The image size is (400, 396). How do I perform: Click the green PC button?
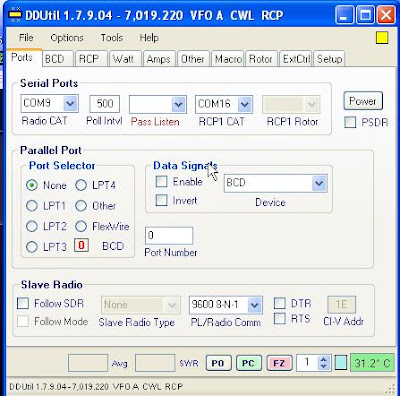pyautogui.click(x=248, y=363)
